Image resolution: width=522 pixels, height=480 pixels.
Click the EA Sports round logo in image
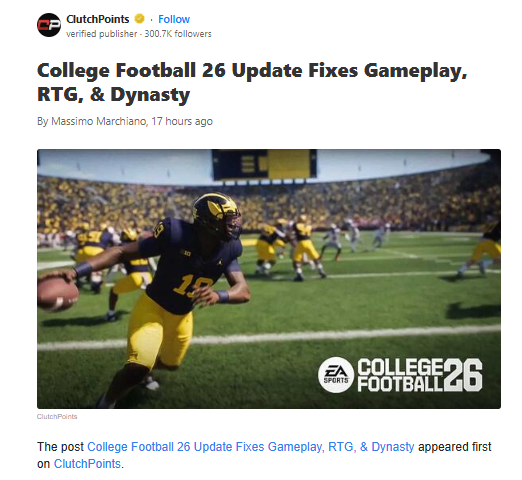pos(336,375)
